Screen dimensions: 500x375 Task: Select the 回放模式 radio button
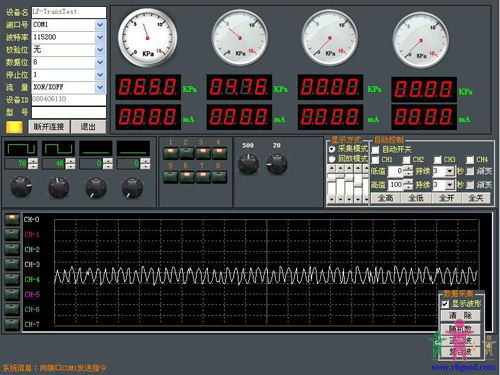332,159
